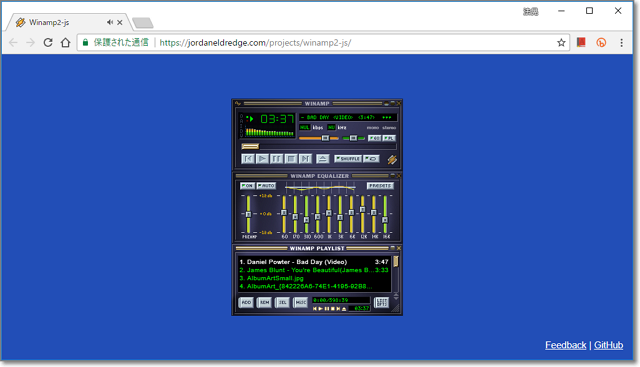Click the spectrum visualizer in the main window
The height and width of the screenshot is (367, 640).
(269, 132)
